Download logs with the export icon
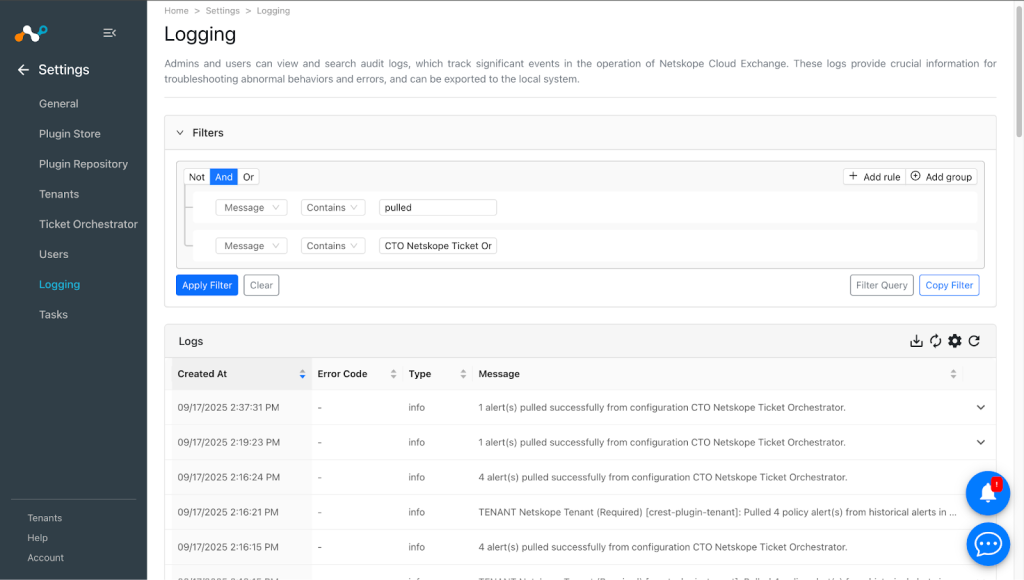 point(916,341)
